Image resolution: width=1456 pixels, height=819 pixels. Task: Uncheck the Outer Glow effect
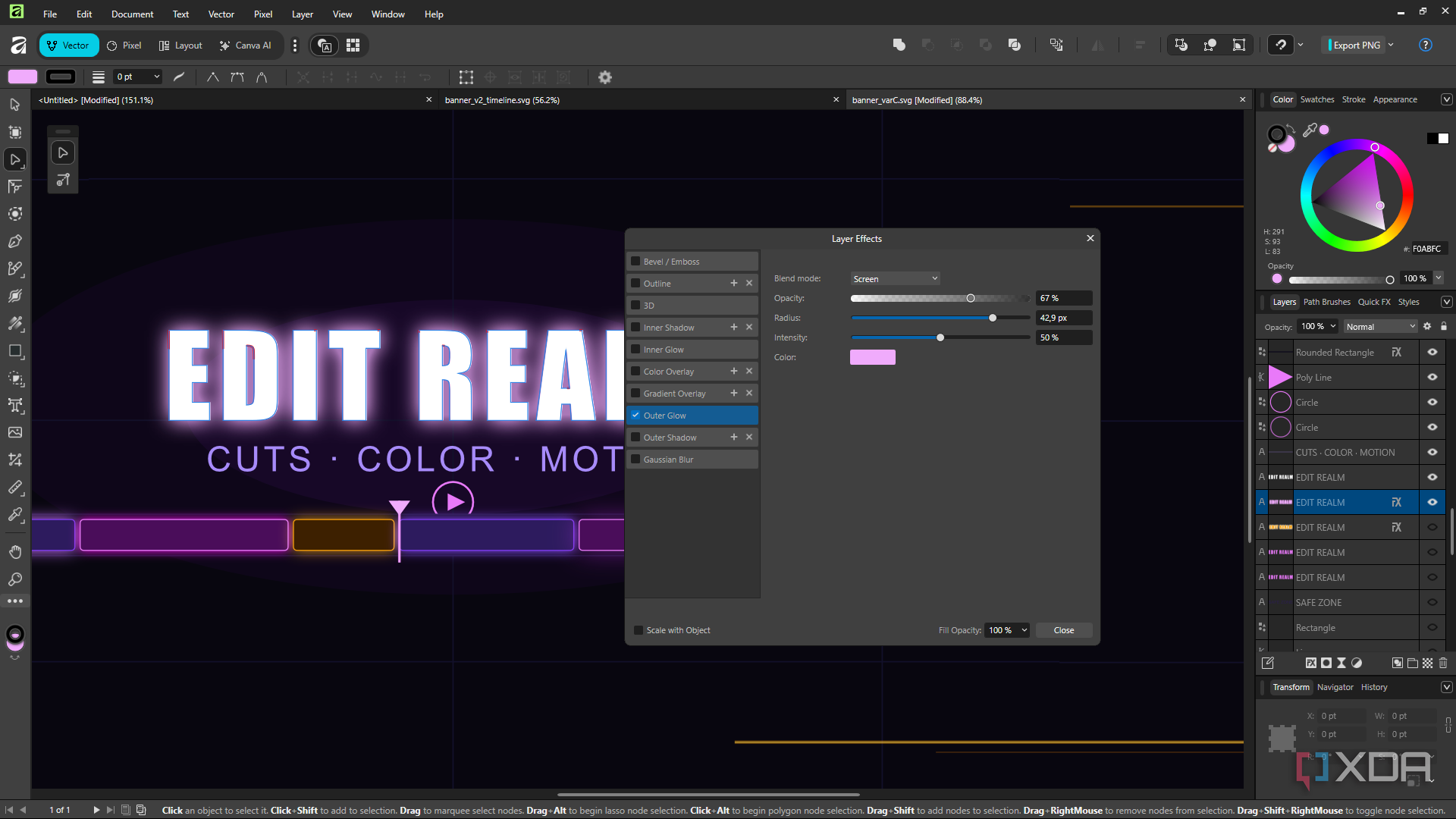(x=635, y=415)
